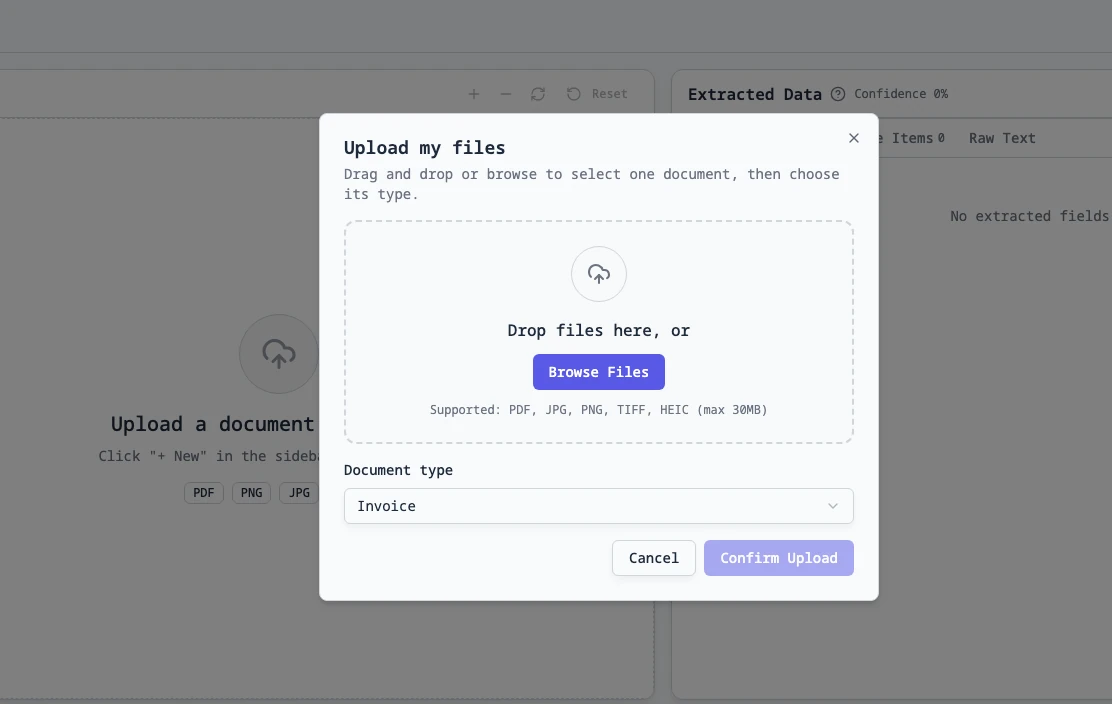This screenshot has width=1112, height=704.
Task: Click the cloud upload icon in the drop zone
Action: 599,274
